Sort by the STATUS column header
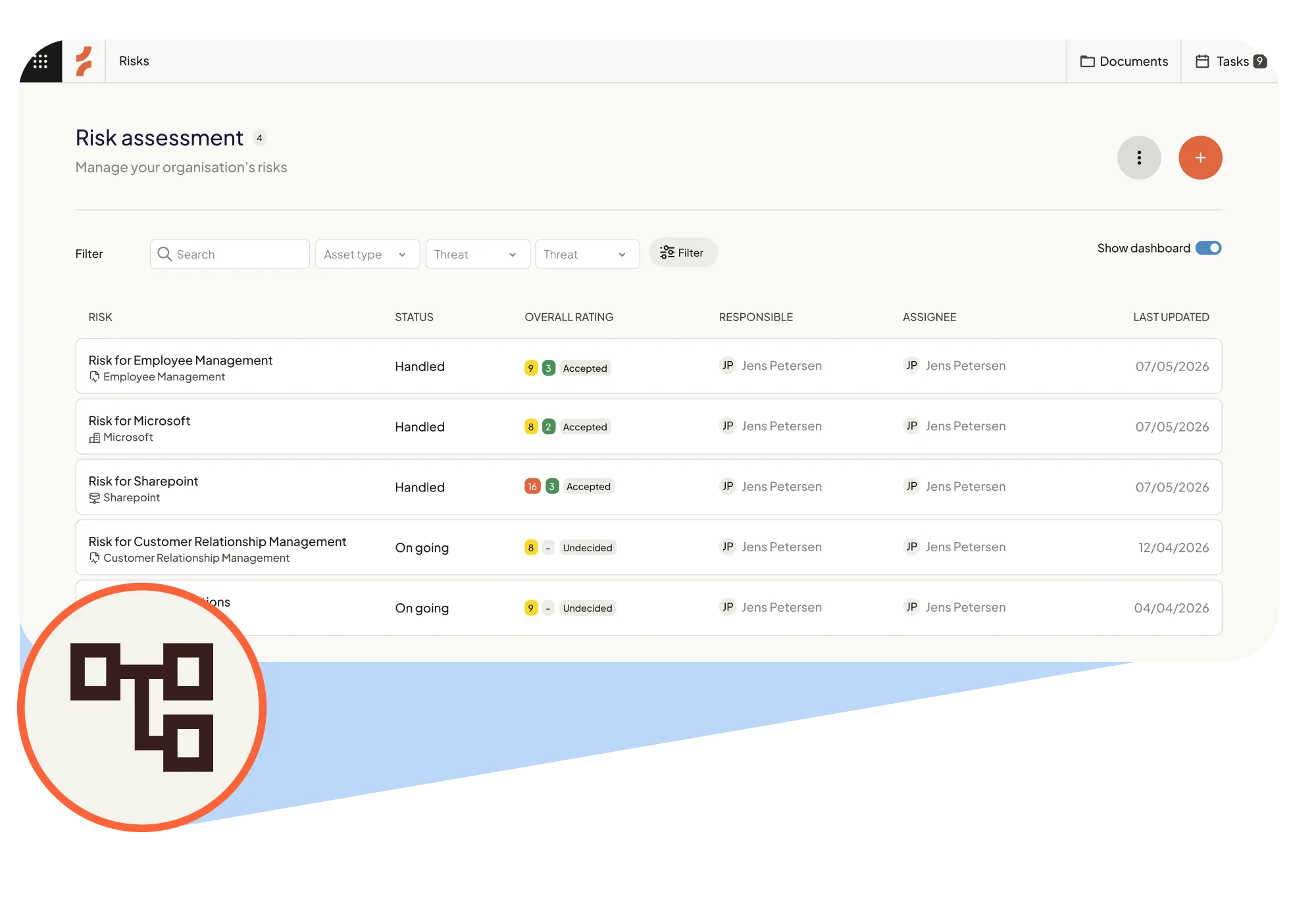 tap(414, 317)
